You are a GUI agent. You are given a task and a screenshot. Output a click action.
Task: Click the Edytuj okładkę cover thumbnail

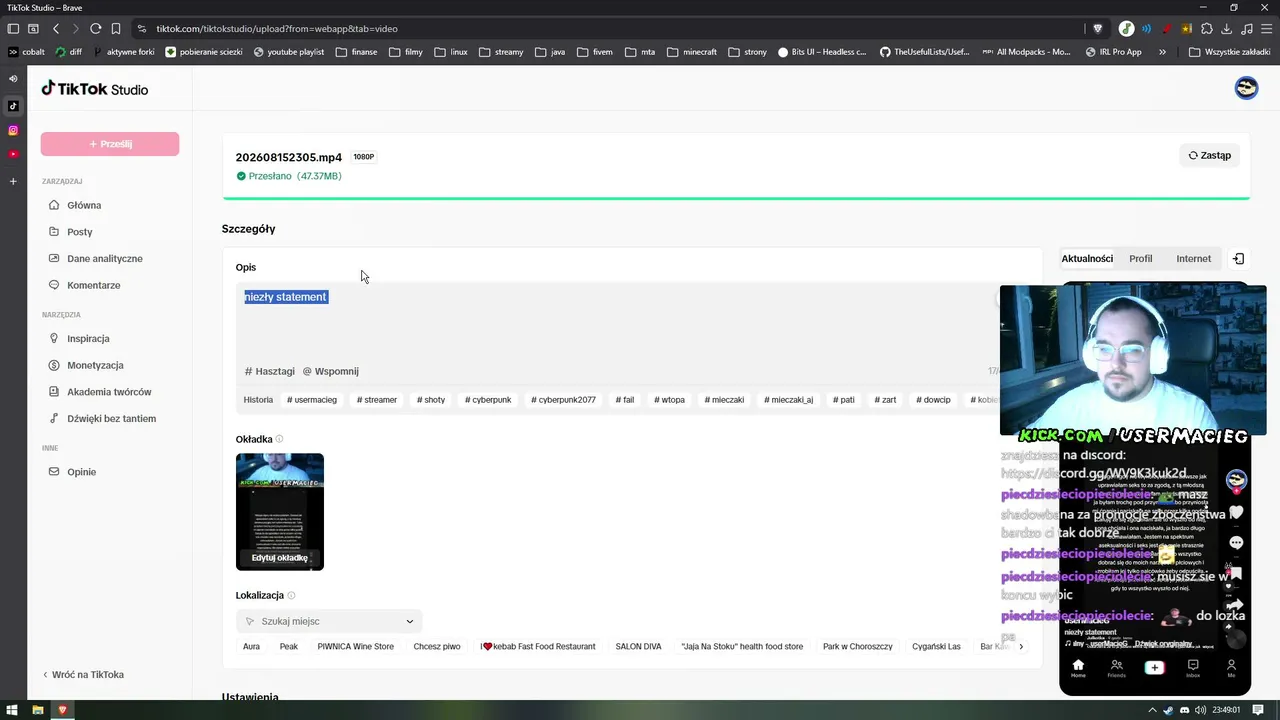point(280,512)
